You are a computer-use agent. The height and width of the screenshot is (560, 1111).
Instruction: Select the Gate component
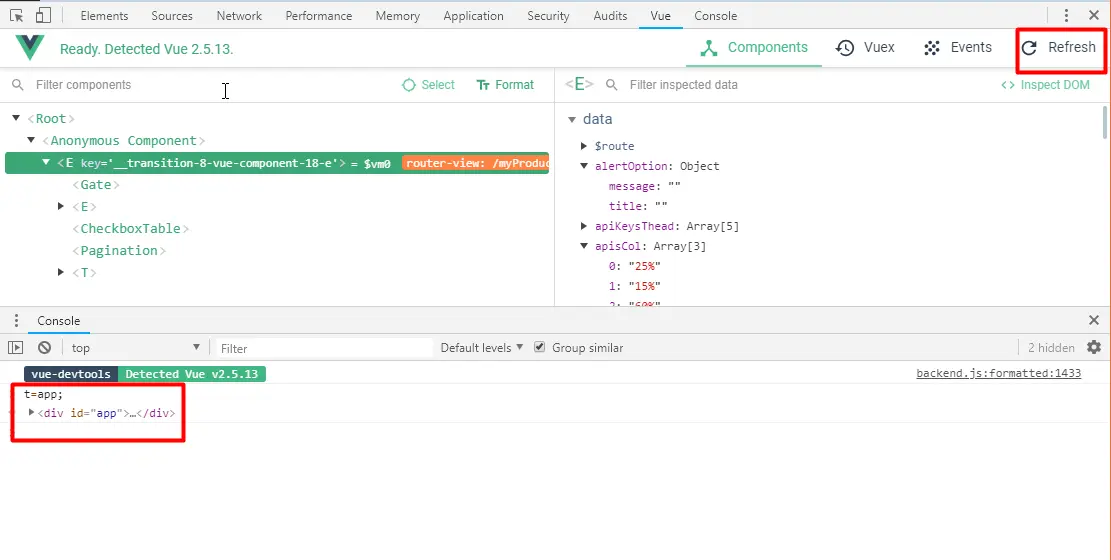pos(96,184)
